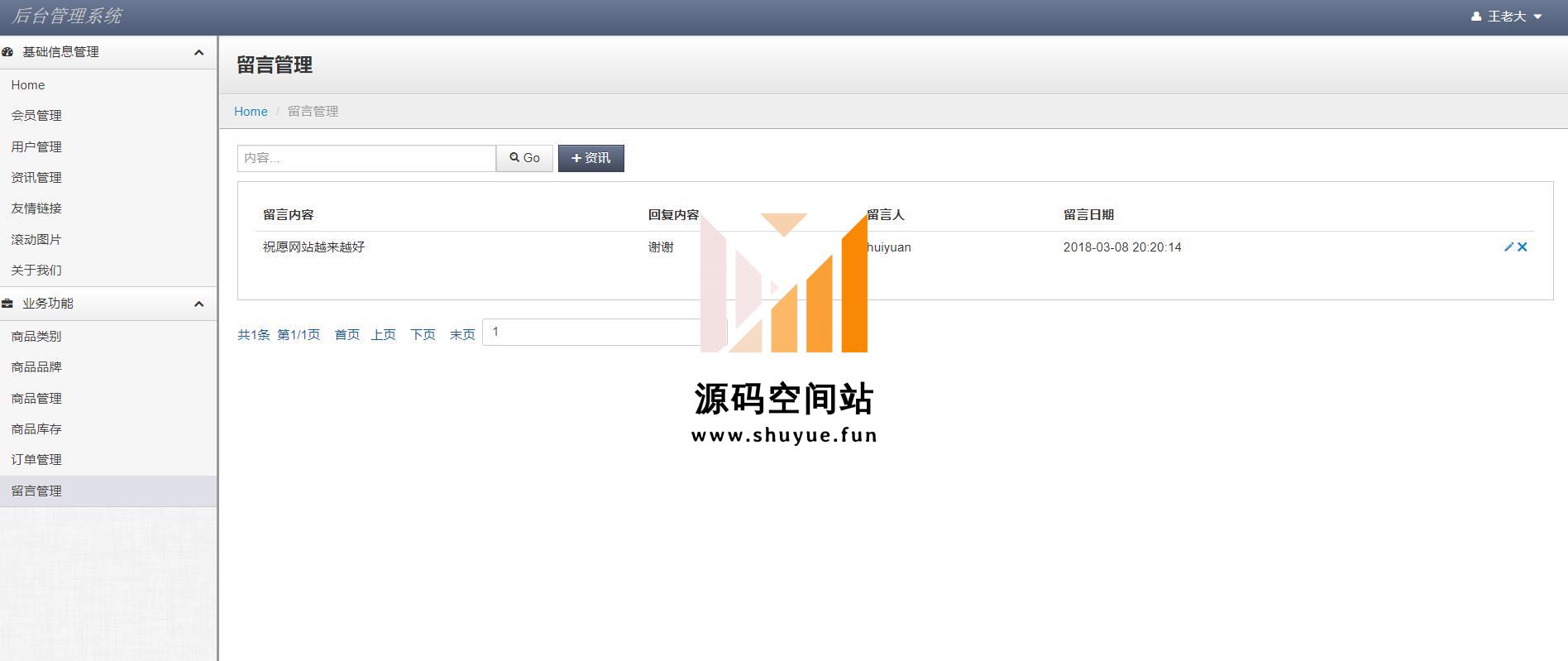Focus the page number input box
Viewport: 1568px width, 661px height.
click(x=605, y=332)
